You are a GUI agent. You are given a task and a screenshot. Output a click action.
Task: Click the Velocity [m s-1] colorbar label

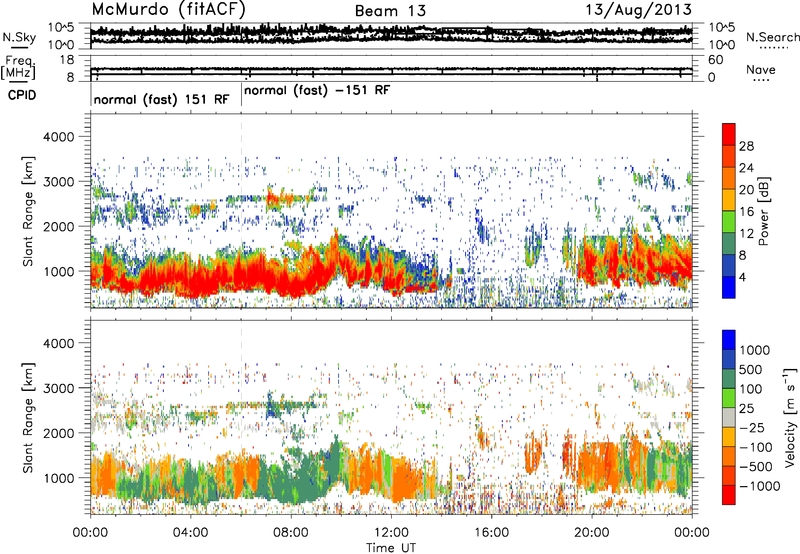790,417
